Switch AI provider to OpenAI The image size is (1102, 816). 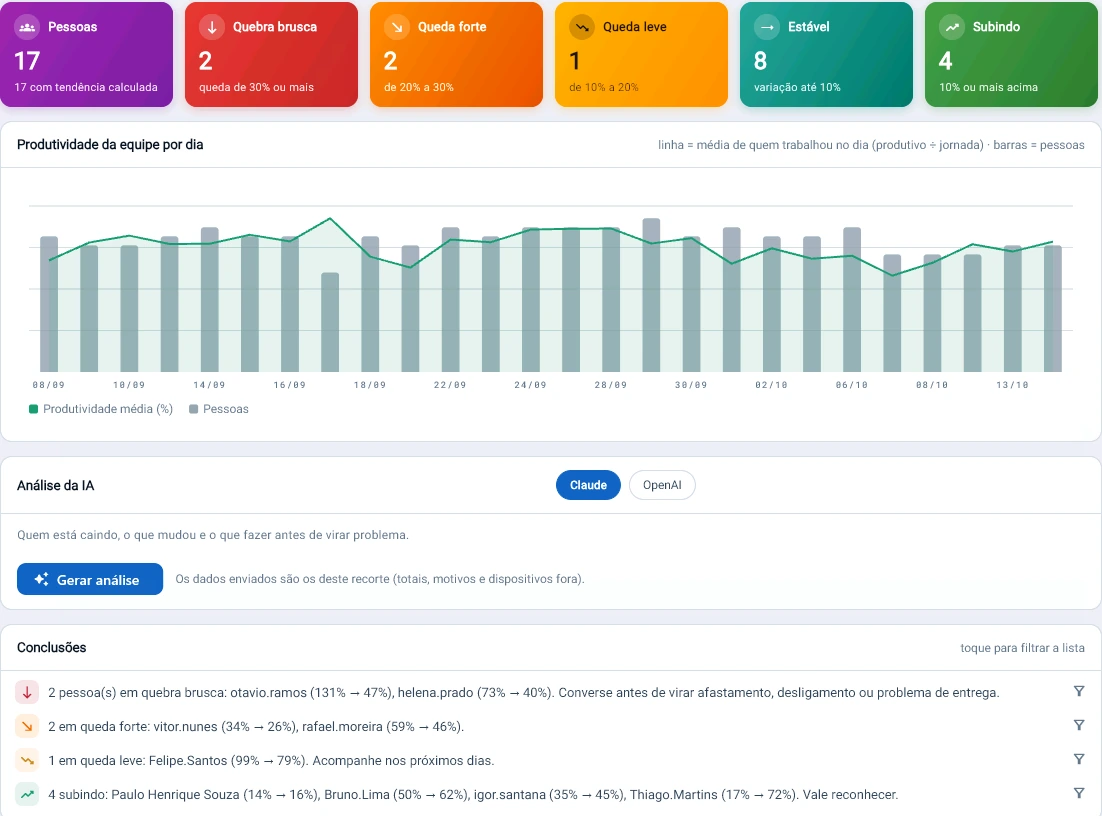(662, 485)
